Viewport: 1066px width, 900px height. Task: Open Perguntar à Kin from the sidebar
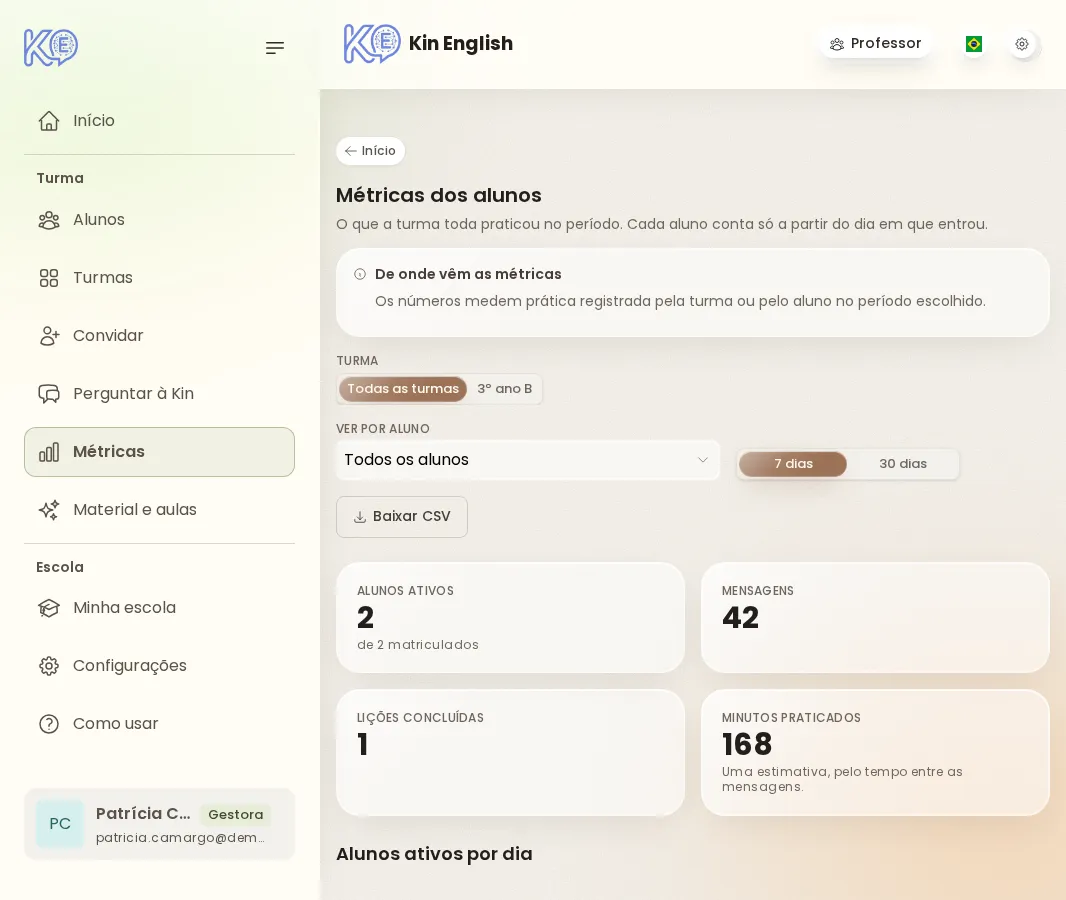pos(160,394)
